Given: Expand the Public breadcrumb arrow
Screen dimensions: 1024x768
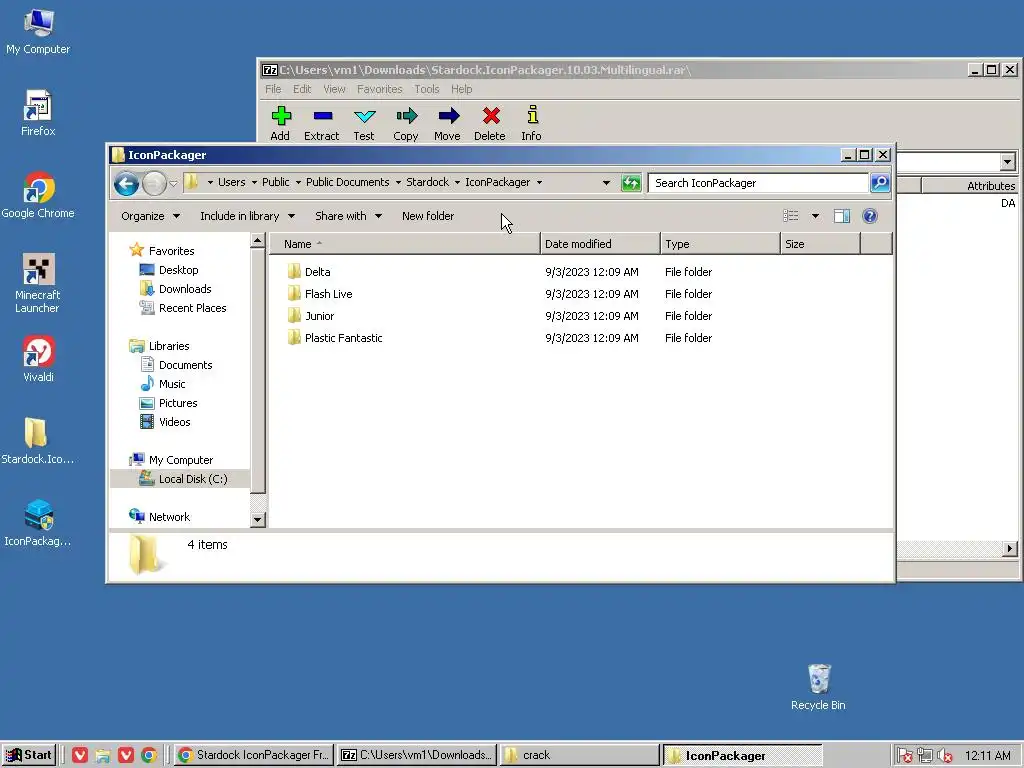Looking at the screenshot, I should pyautogui.click(x=298, y=183).
